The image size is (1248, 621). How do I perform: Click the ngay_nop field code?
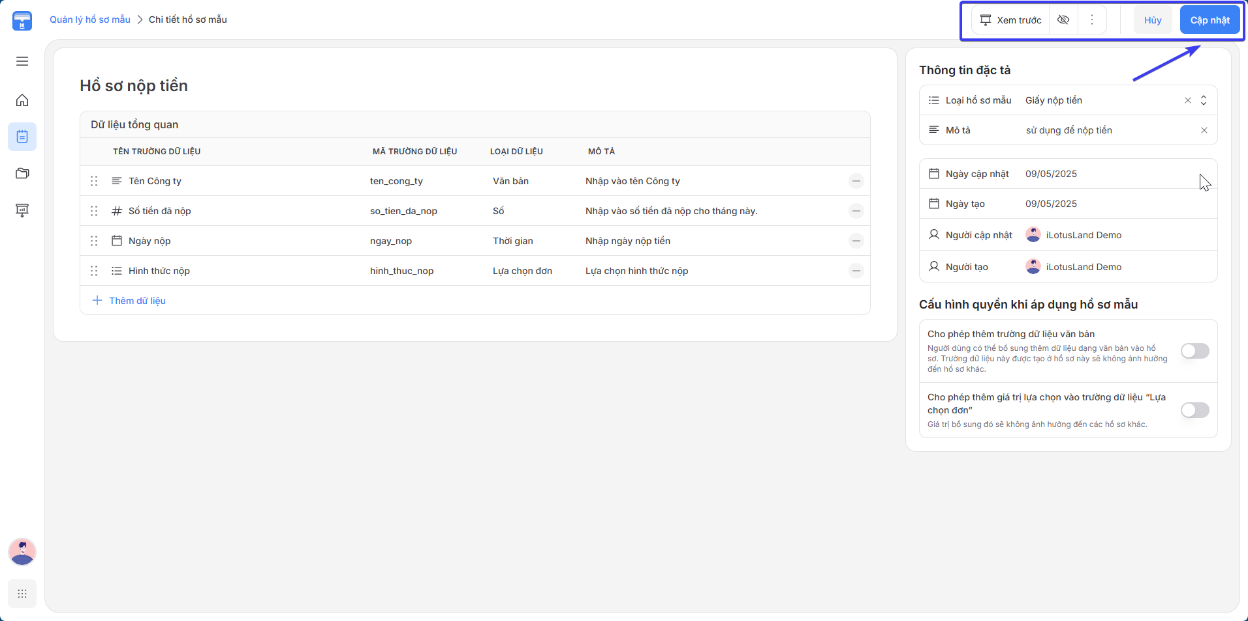tap(391, 241)
